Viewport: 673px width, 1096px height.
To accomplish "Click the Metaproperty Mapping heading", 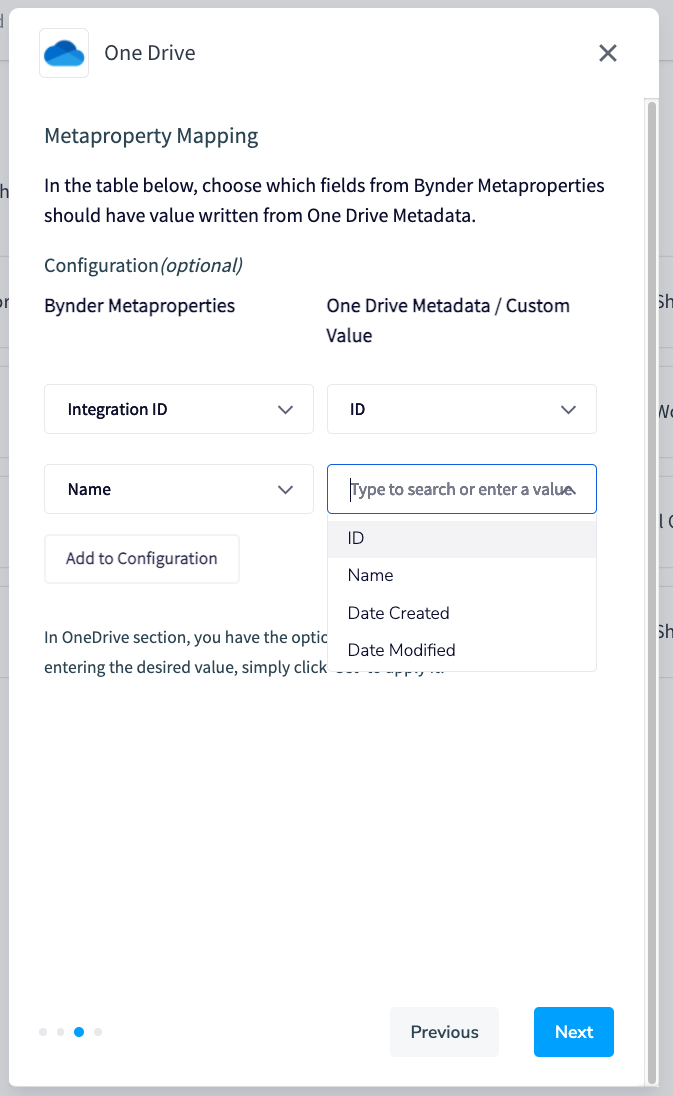I will (151, 136).
